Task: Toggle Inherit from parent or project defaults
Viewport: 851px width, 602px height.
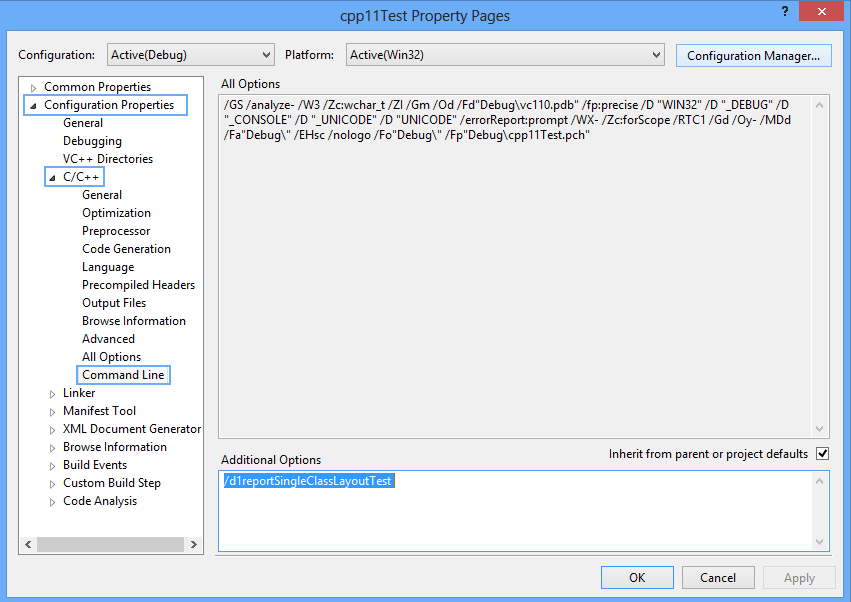Action: click(x=822, y=454)
